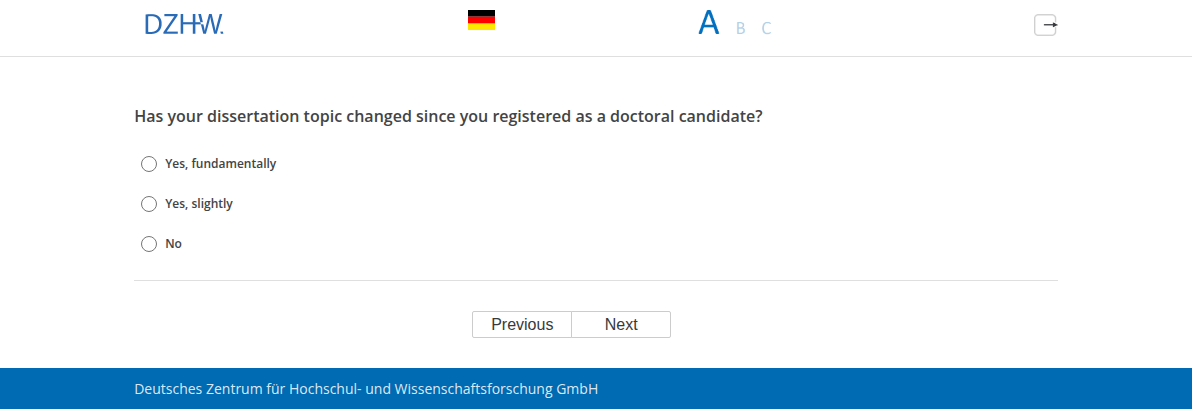Click the Deutsches Zentrum footer text
Image resolution: width=1192 pixels, height=418 pixels.
pos(366,389)
